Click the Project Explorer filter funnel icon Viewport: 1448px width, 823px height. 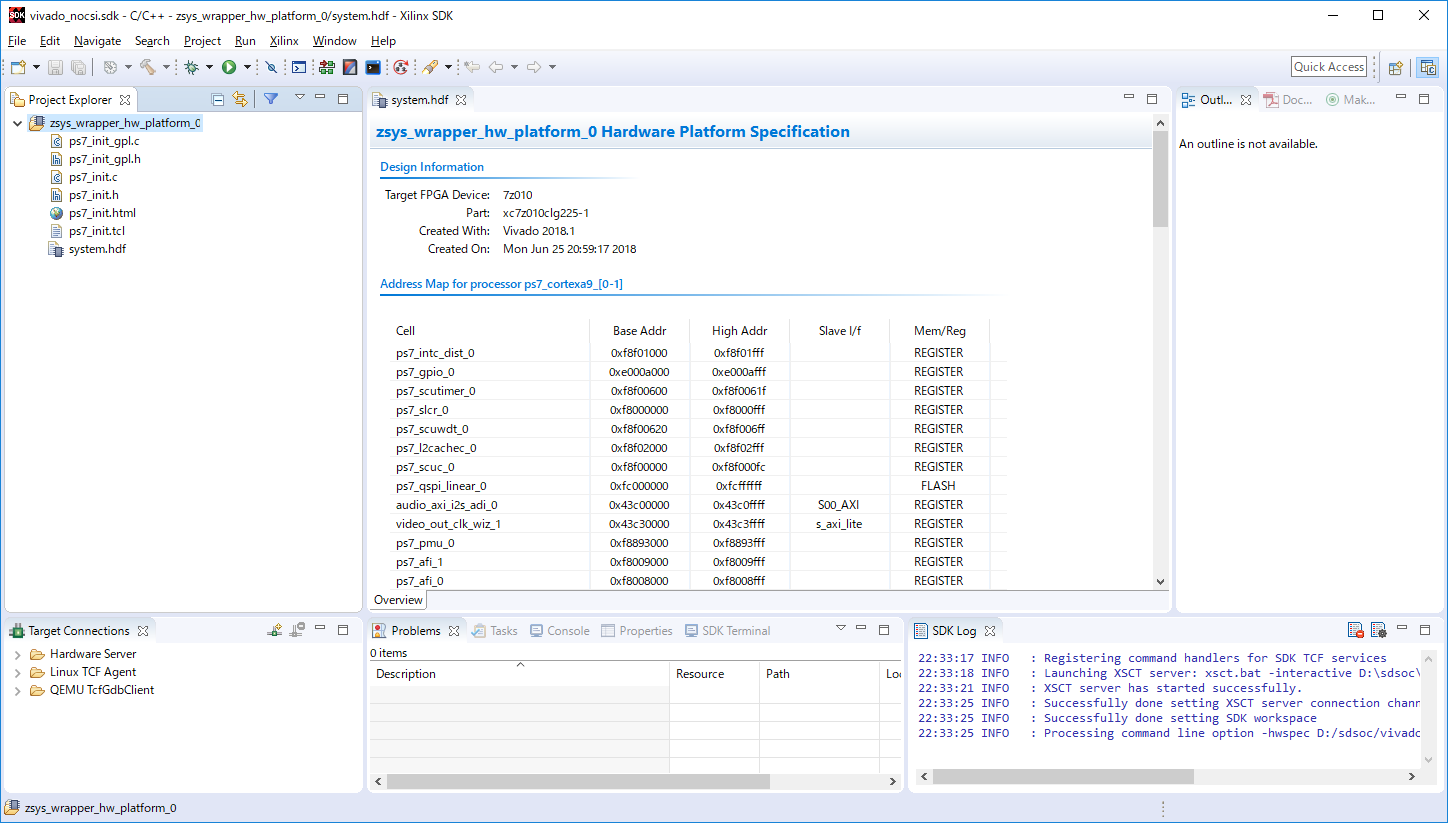(270, 99)
